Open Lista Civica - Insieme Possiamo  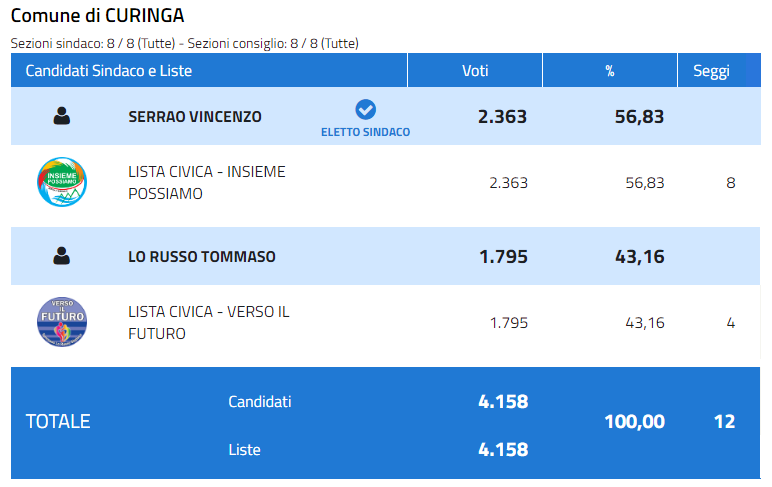point(207,183)
